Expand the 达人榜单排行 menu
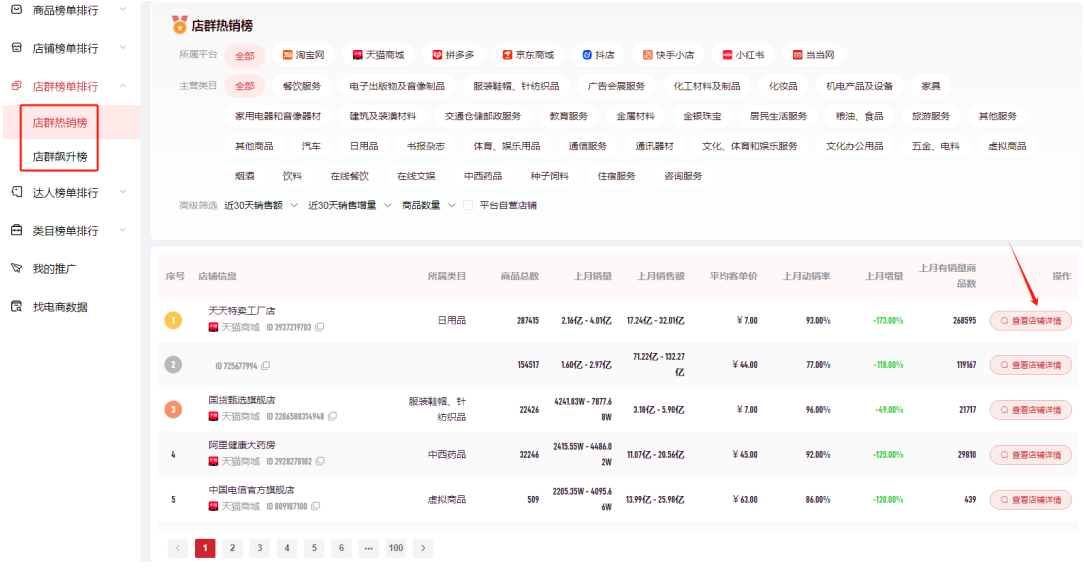1084x568 pixels. pos(123,192)
